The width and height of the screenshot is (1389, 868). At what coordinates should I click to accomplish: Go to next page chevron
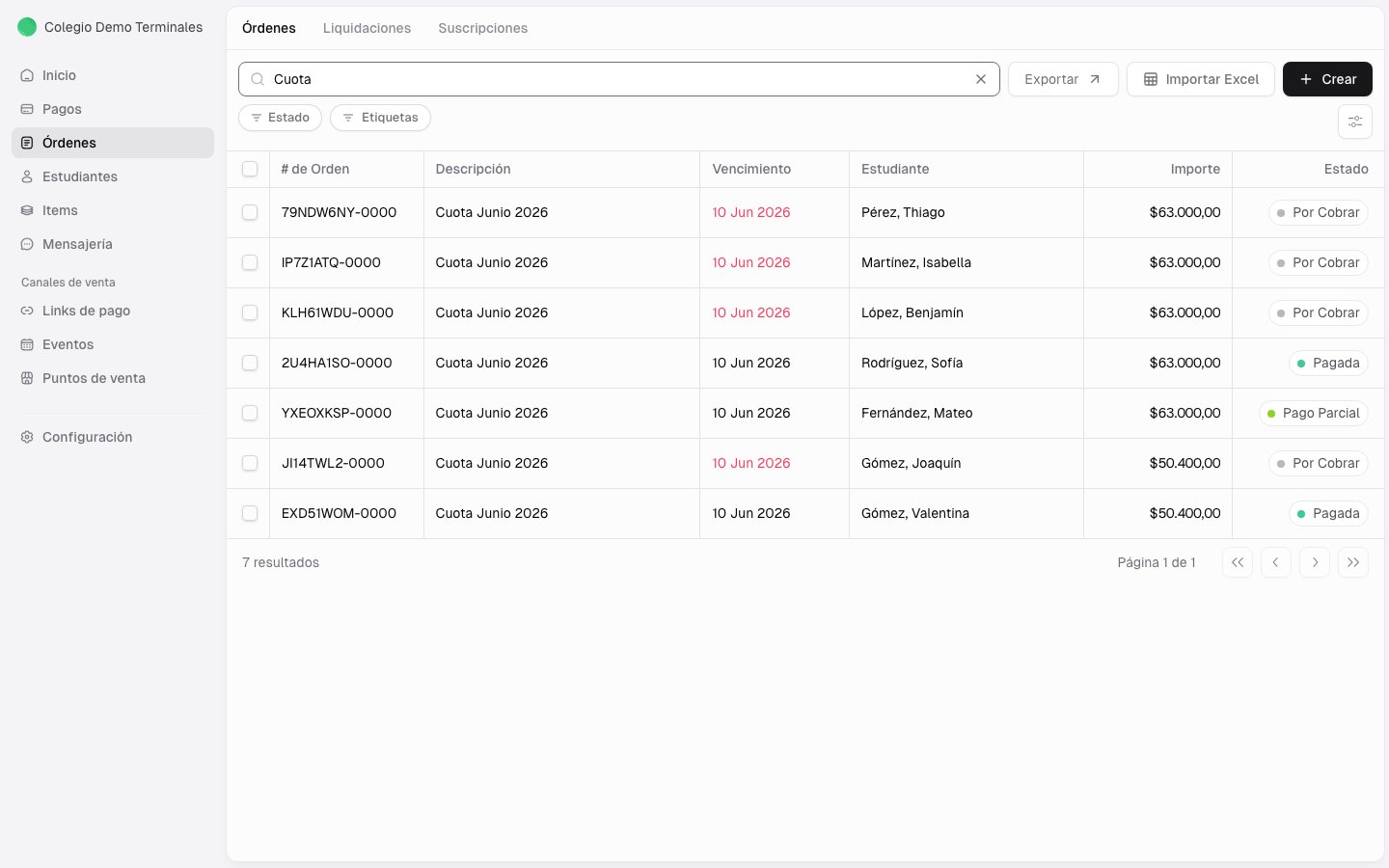coord(1315,562)
